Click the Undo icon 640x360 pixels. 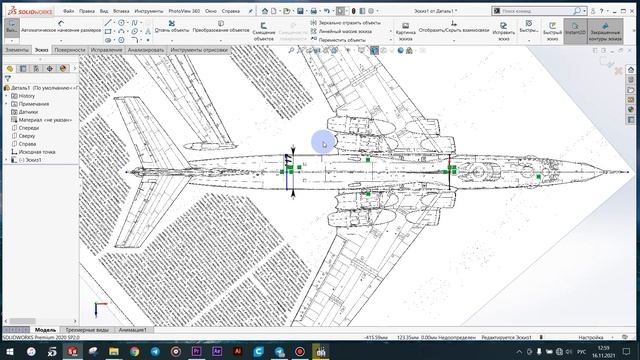pyautogui.click(x=327, y=11)
